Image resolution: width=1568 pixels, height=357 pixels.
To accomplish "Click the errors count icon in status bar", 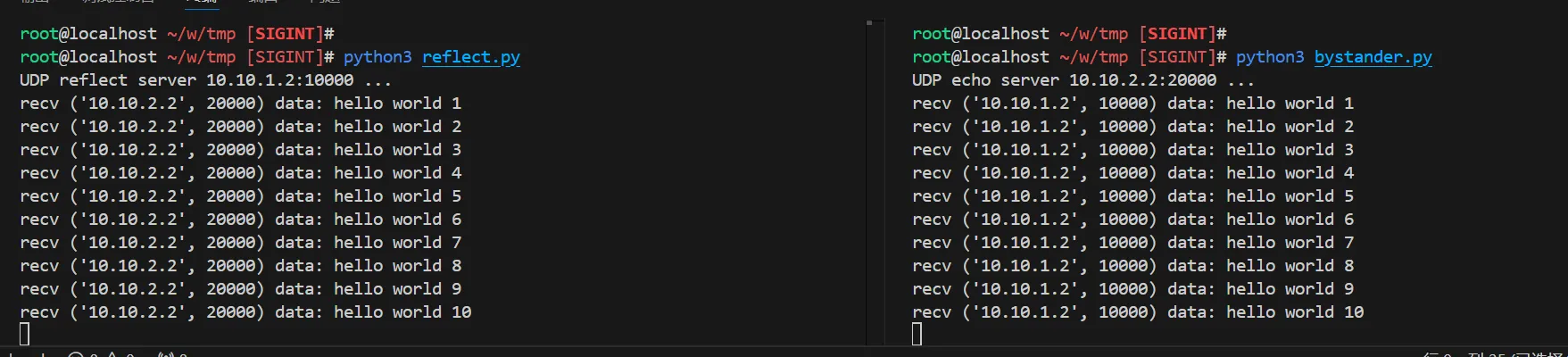I will pyautogui.click(x=76, y=354).
